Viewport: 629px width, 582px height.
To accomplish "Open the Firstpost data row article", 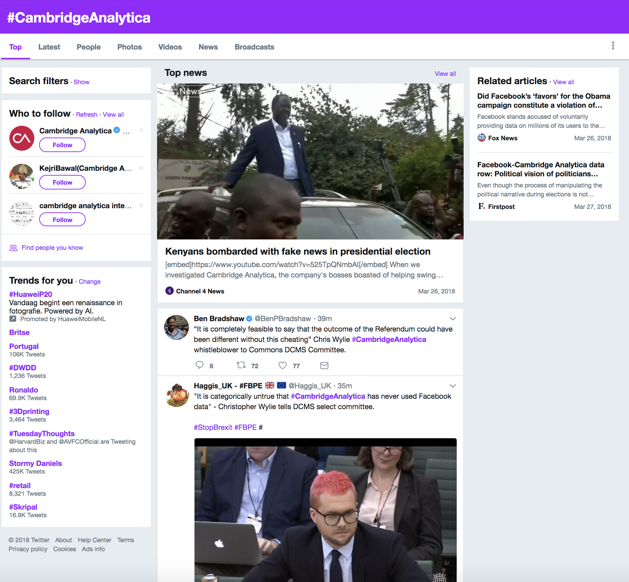I will point(540,169).
